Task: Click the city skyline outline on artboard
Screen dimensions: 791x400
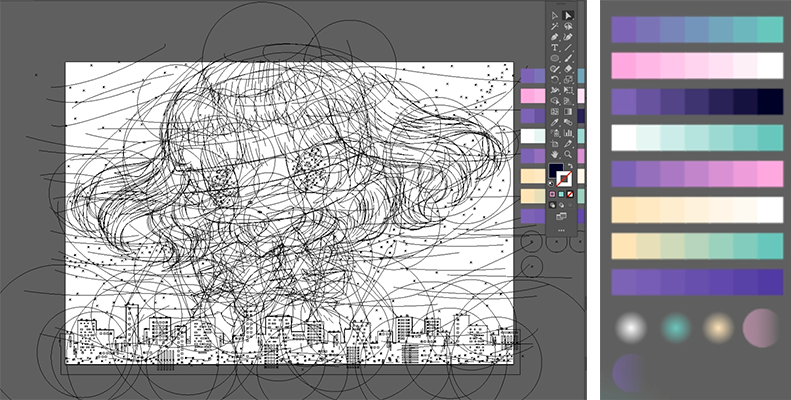Action: [290, 334]
